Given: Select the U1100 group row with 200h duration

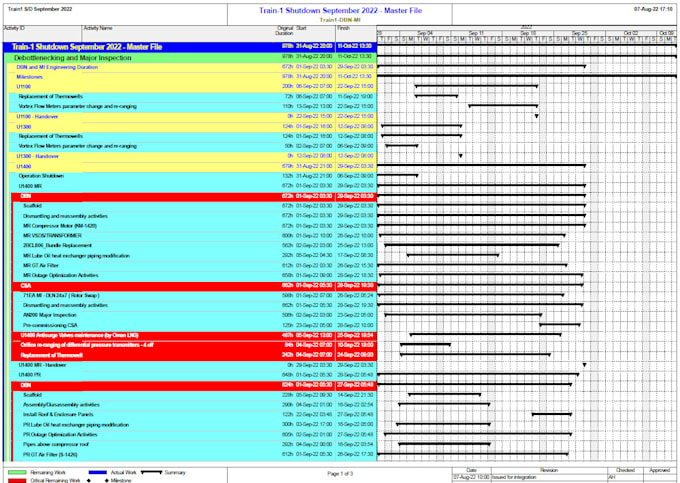Looking at the screenshot, I should coord(192,87).
